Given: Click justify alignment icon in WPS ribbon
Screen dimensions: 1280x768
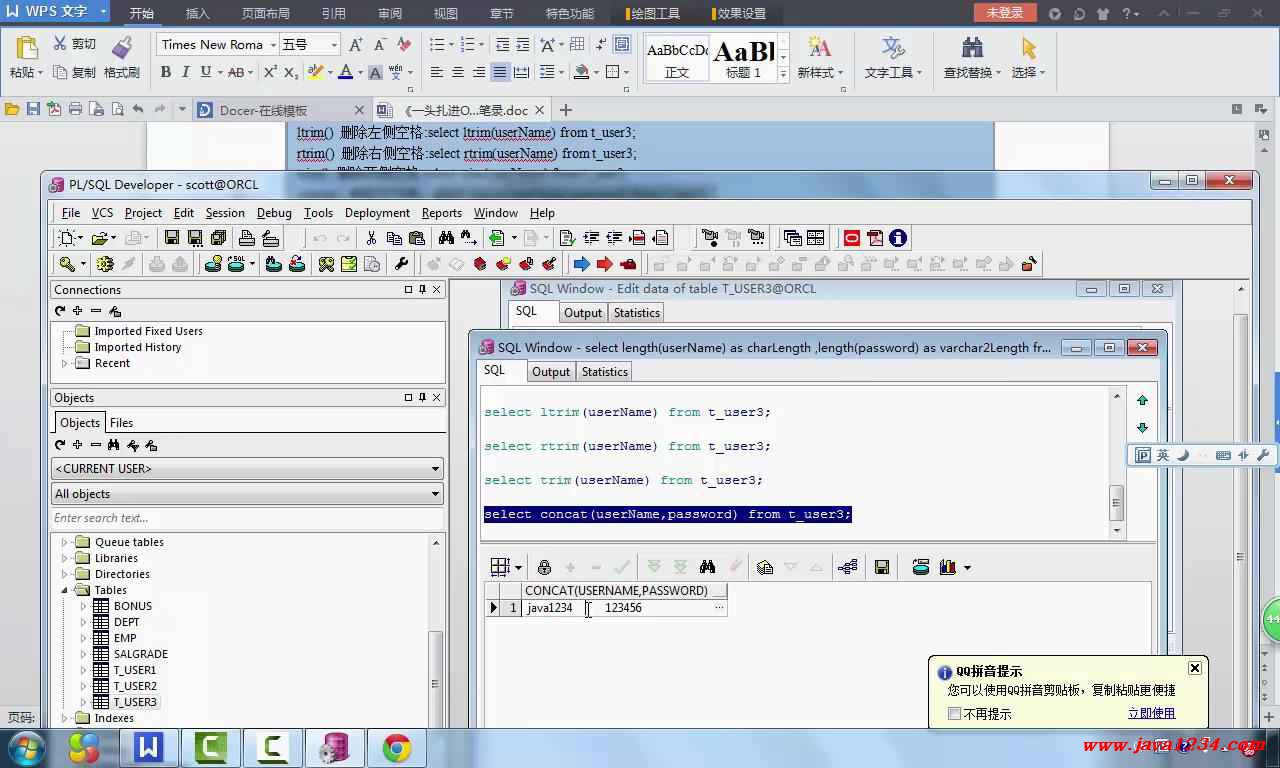Looking at the screenshot, I should (x=499, y=72).
